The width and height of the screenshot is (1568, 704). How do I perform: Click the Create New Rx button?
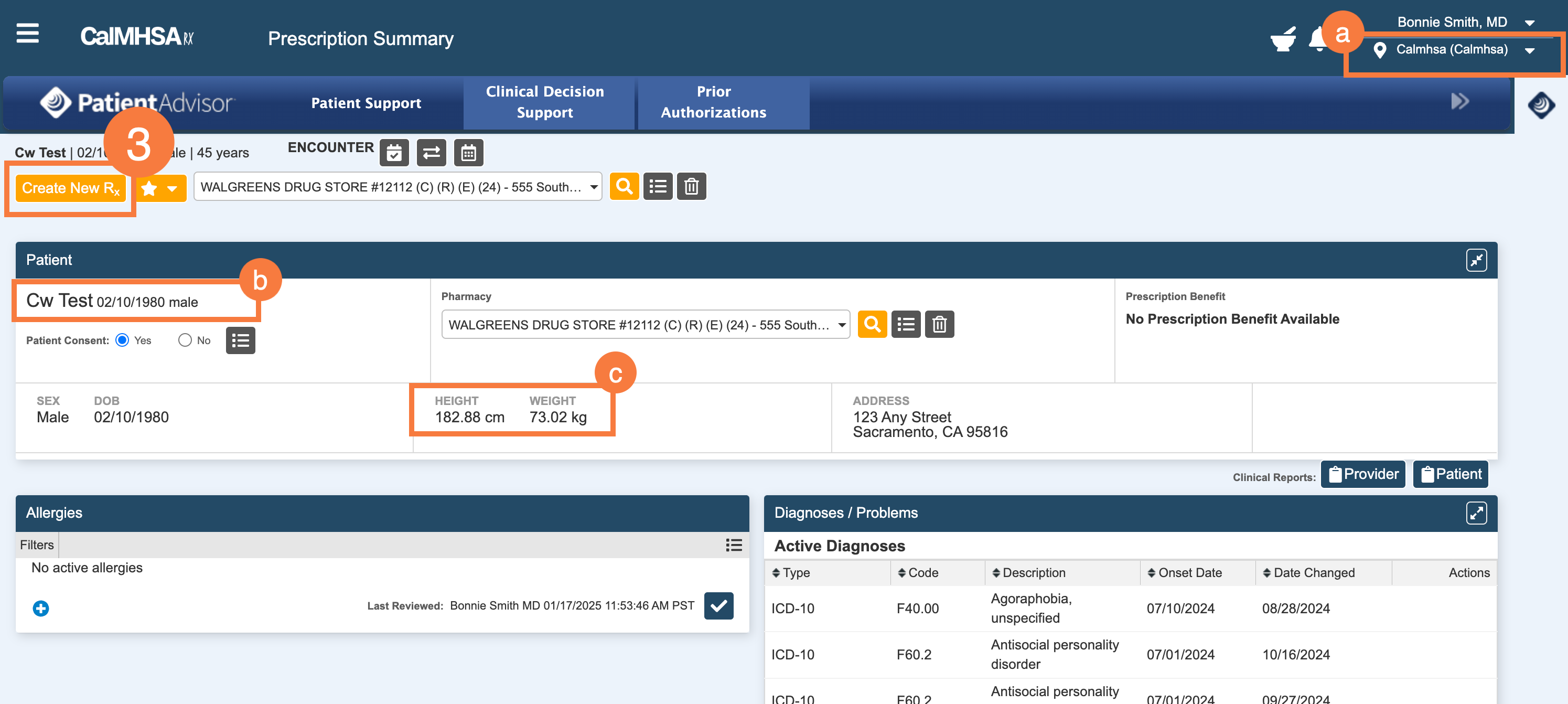tap(71, 189)
